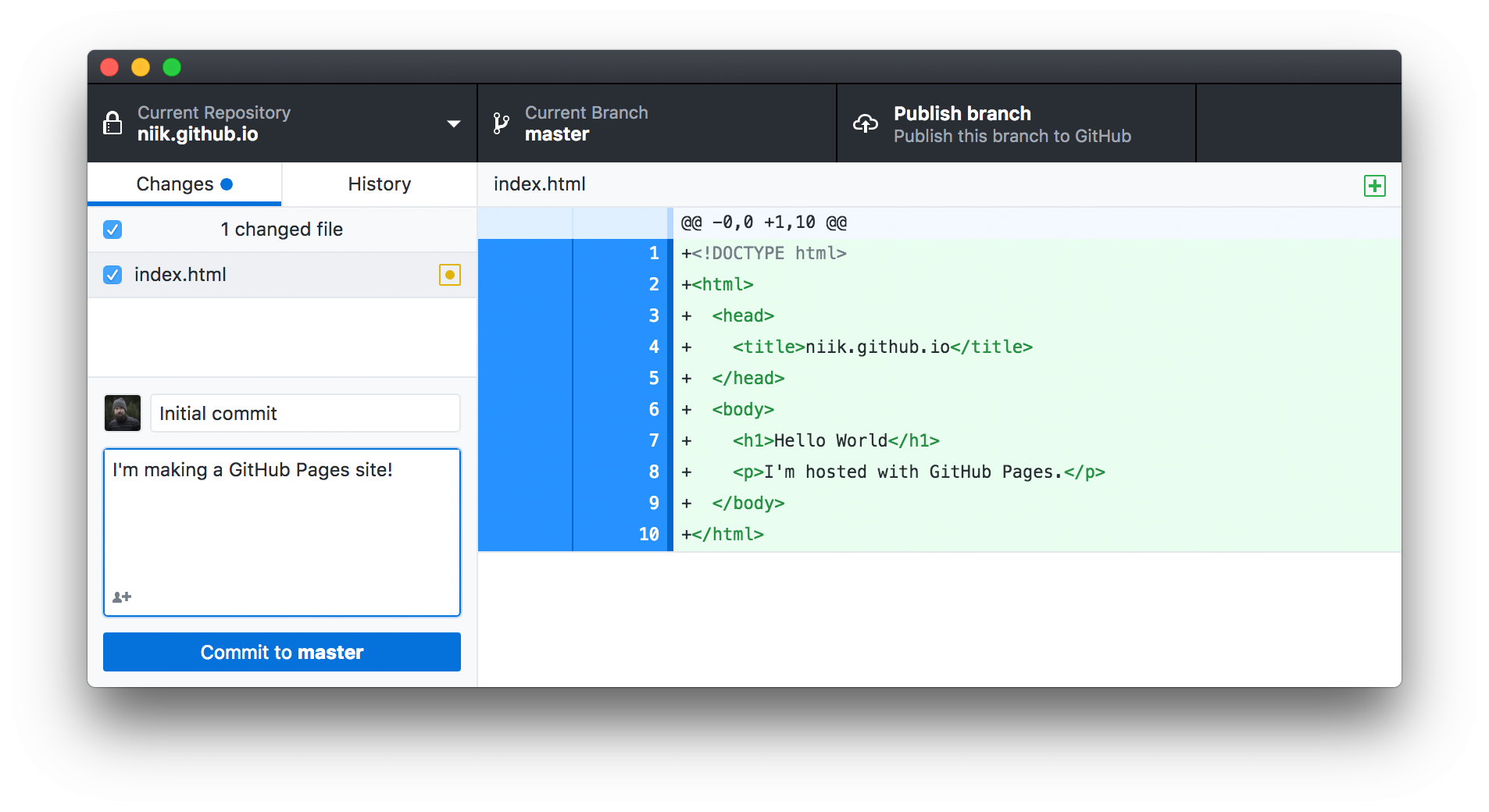Uncheck the index.html checkbox
Viewport: 1489px width, 812px height.
point(112,275)
